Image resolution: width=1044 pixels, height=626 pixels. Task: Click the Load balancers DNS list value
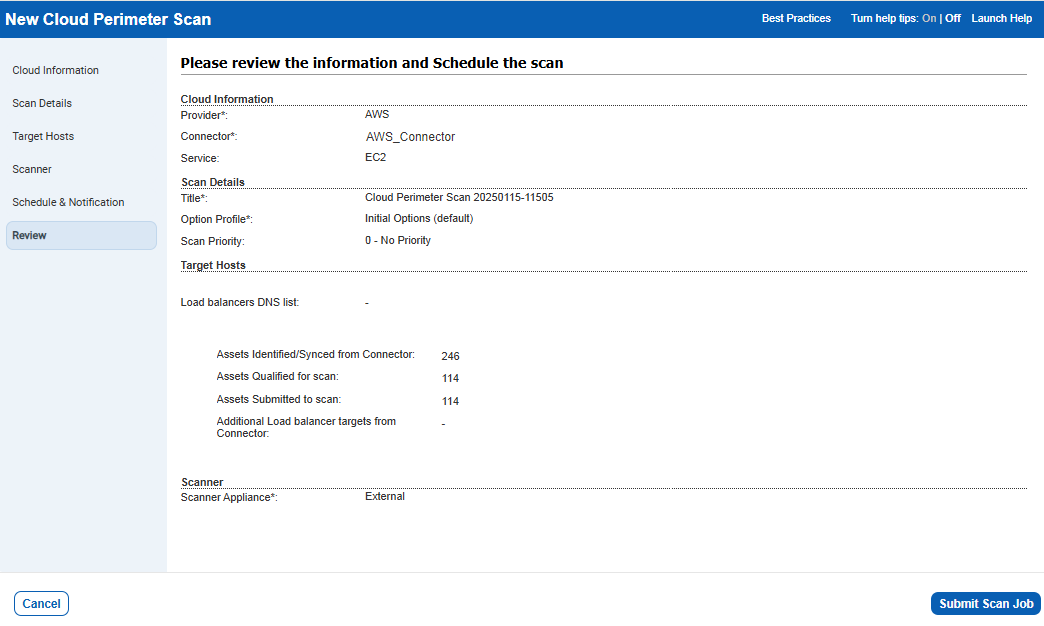(366, 301)
